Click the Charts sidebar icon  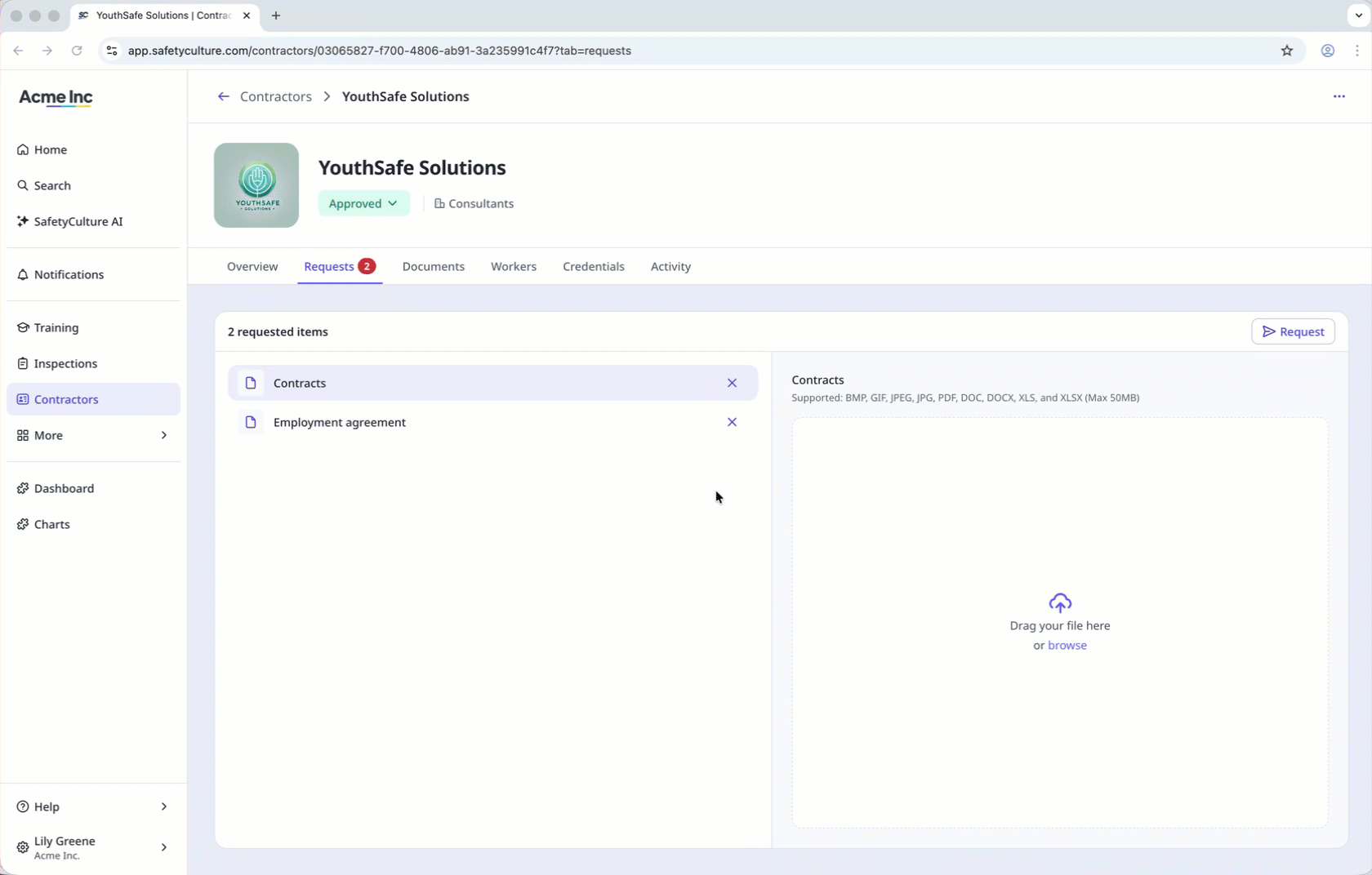coord(23,525)
